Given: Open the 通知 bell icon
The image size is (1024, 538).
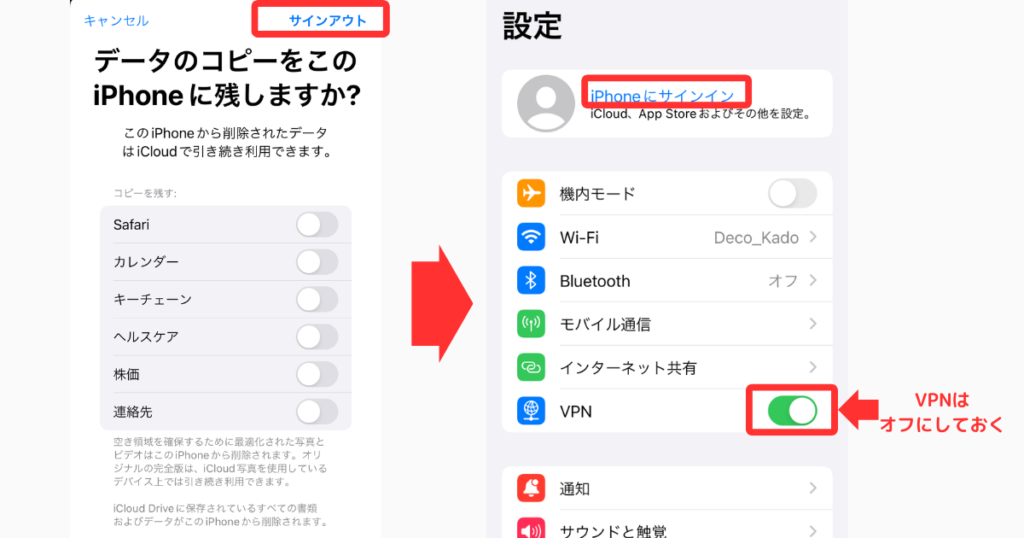Looking at the screenshot, I should pos(531,488).
